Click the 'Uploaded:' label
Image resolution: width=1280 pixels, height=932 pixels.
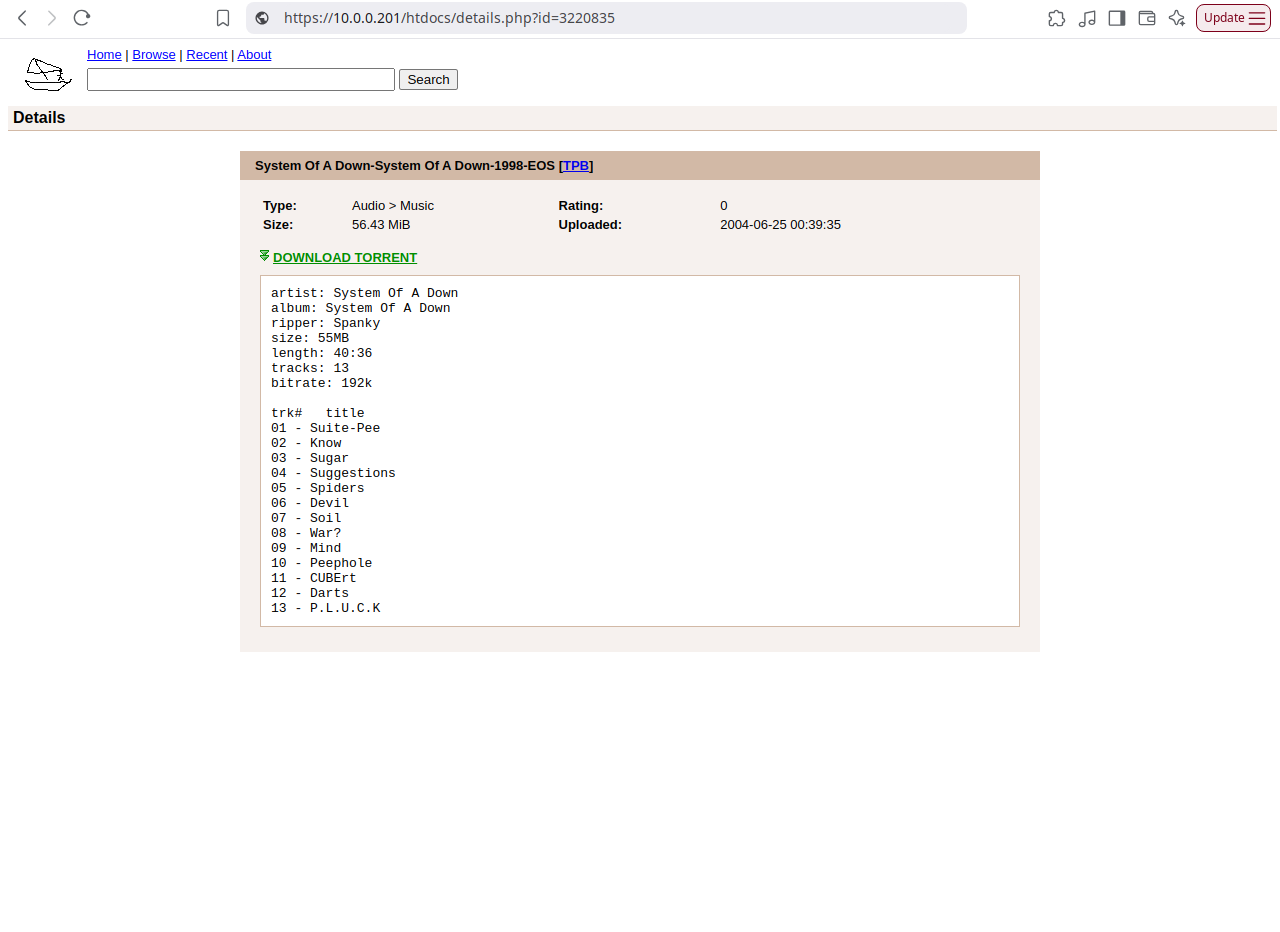590,224
